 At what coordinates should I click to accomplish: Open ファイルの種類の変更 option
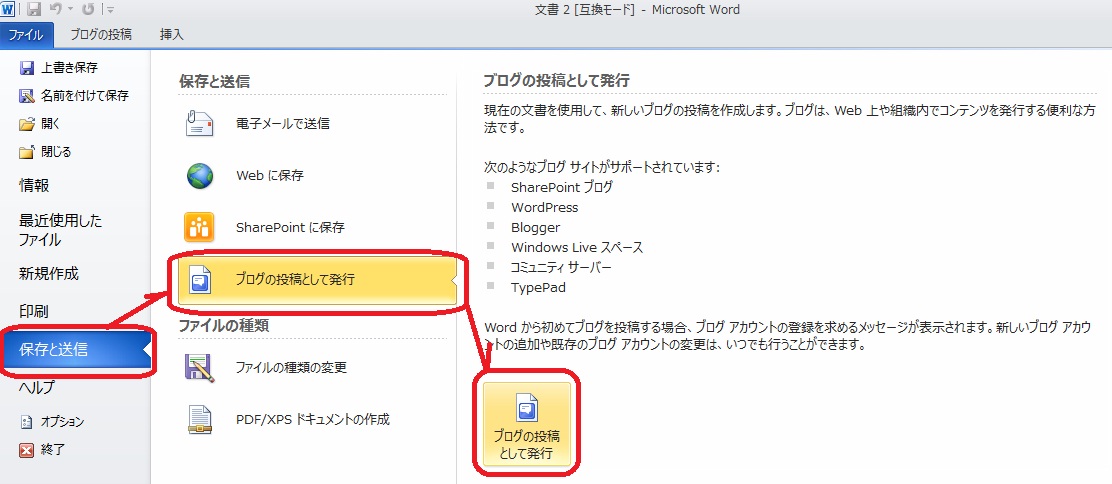pos(291,368)
